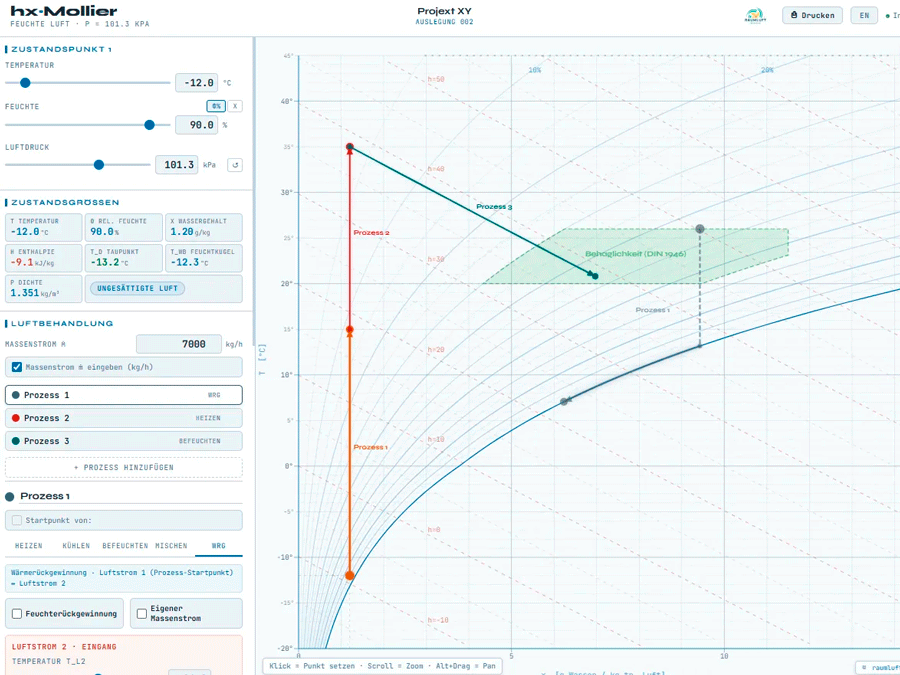The image size is (900, 675).
Task: Click the Raumluft logo icon in header
Action: (755, 15)
